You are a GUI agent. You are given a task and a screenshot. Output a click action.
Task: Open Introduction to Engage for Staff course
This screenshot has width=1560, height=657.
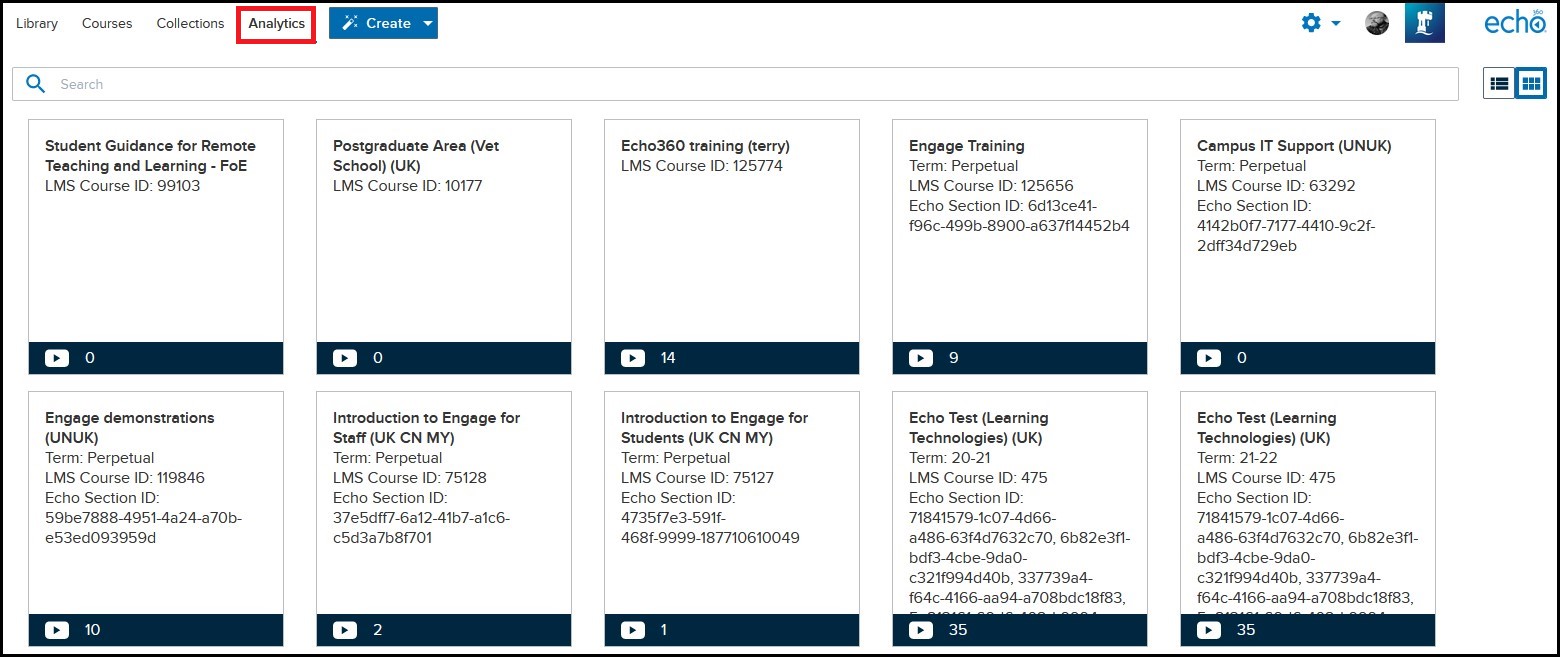(427, 428)
